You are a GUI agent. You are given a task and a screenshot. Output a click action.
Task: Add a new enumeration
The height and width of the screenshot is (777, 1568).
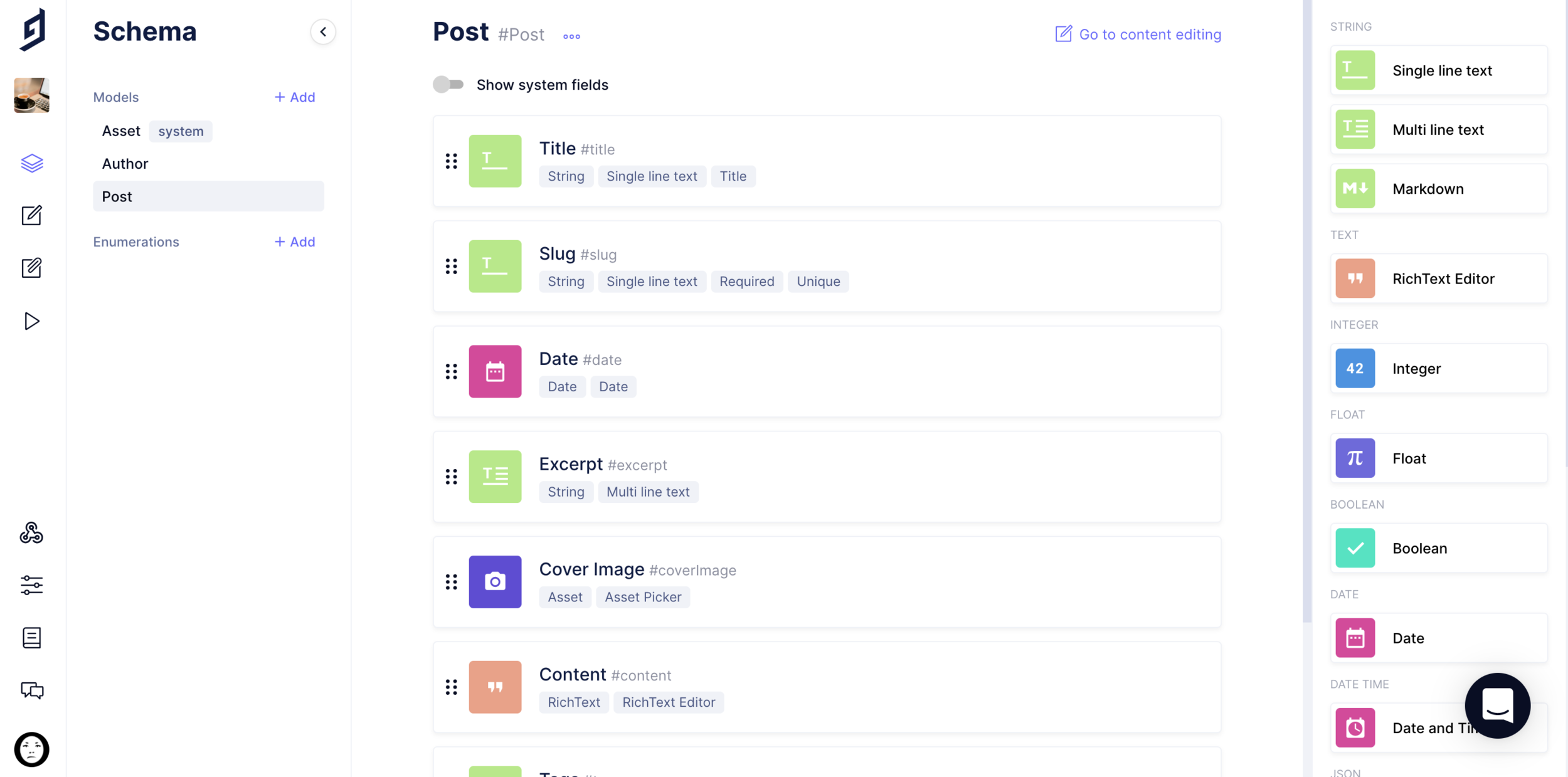pos(295,242)
